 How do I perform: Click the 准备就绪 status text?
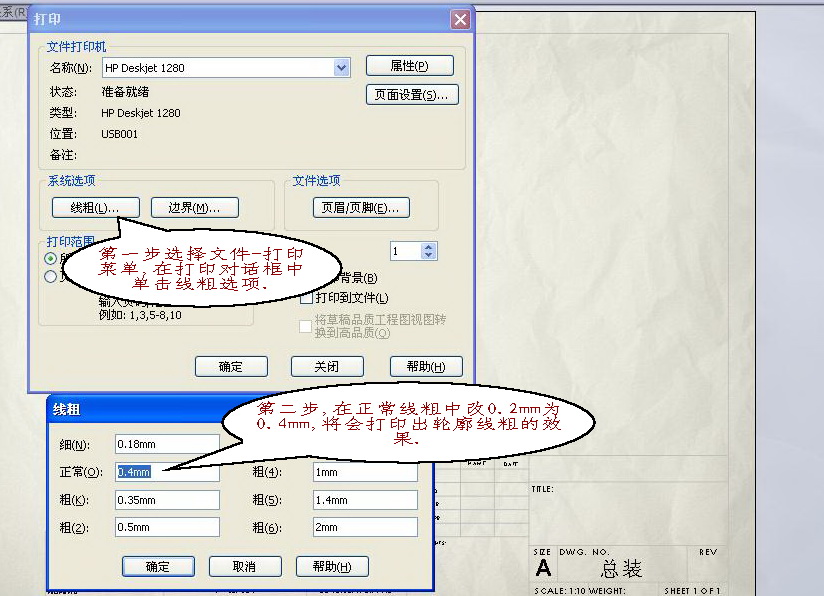click(125, 92)
